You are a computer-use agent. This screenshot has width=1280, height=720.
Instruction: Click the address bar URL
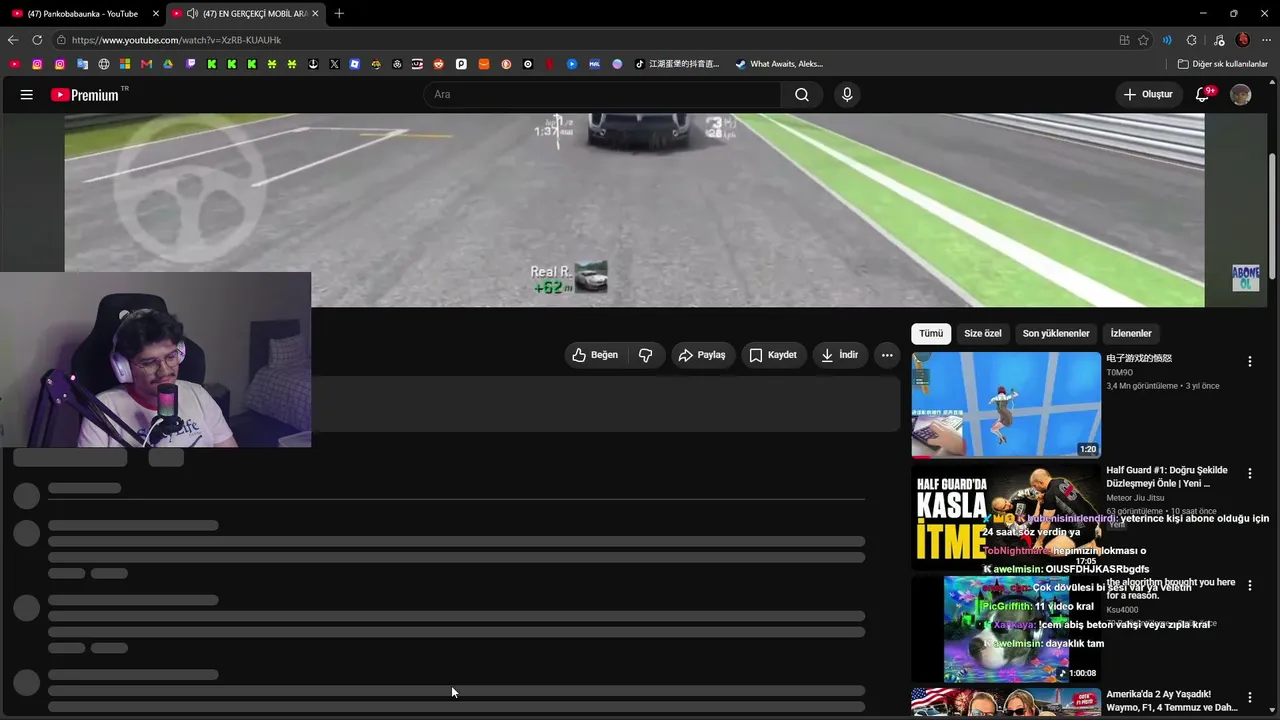(x=176, y=40)
